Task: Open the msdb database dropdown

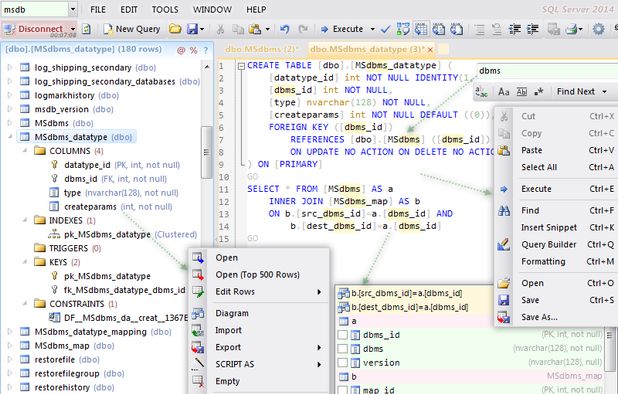Action: (x=73, y=9)
